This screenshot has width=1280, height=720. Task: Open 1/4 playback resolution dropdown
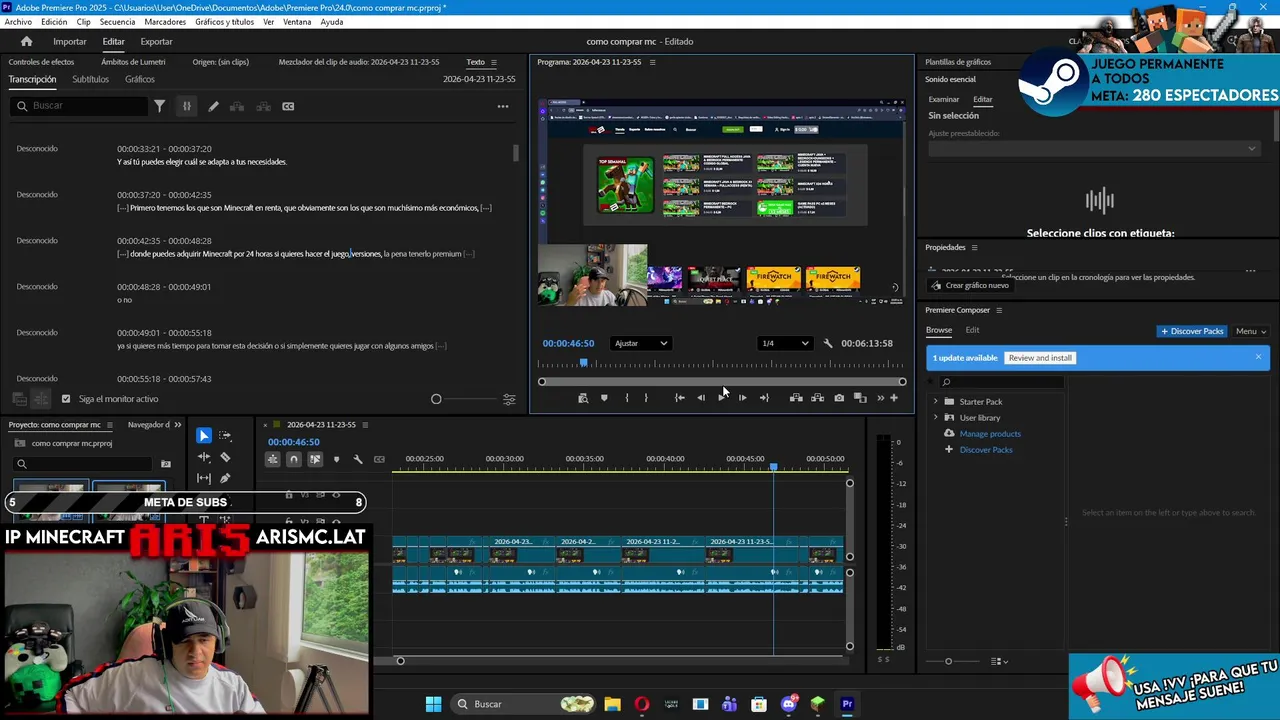coord(785,343)
